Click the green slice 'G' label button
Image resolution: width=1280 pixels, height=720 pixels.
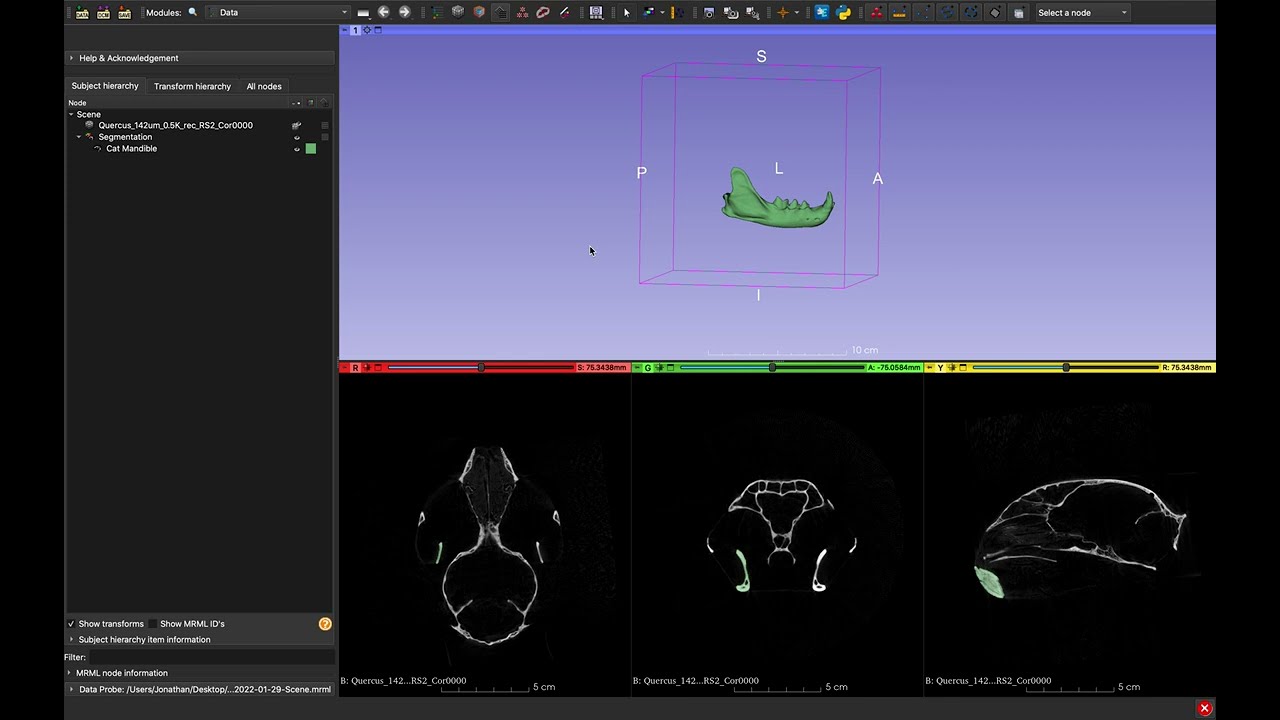pyautogui.click(x=647, y=368)
